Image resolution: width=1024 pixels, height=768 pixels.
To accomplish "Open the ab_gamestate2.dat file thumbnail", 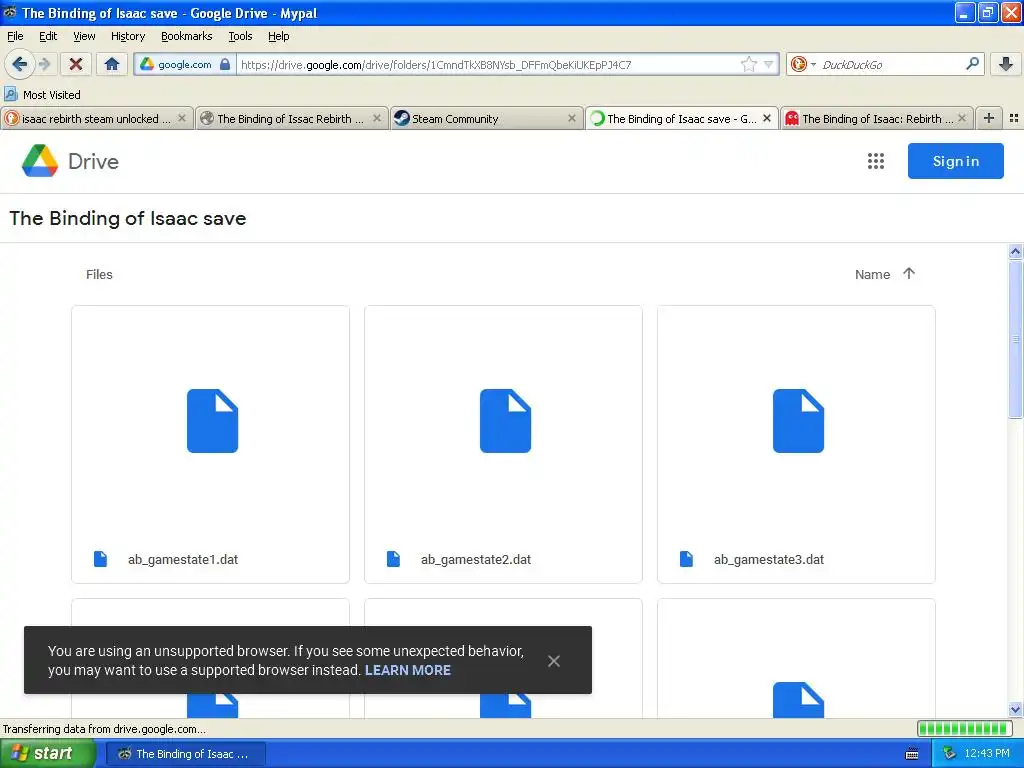I will coord(505,421).
